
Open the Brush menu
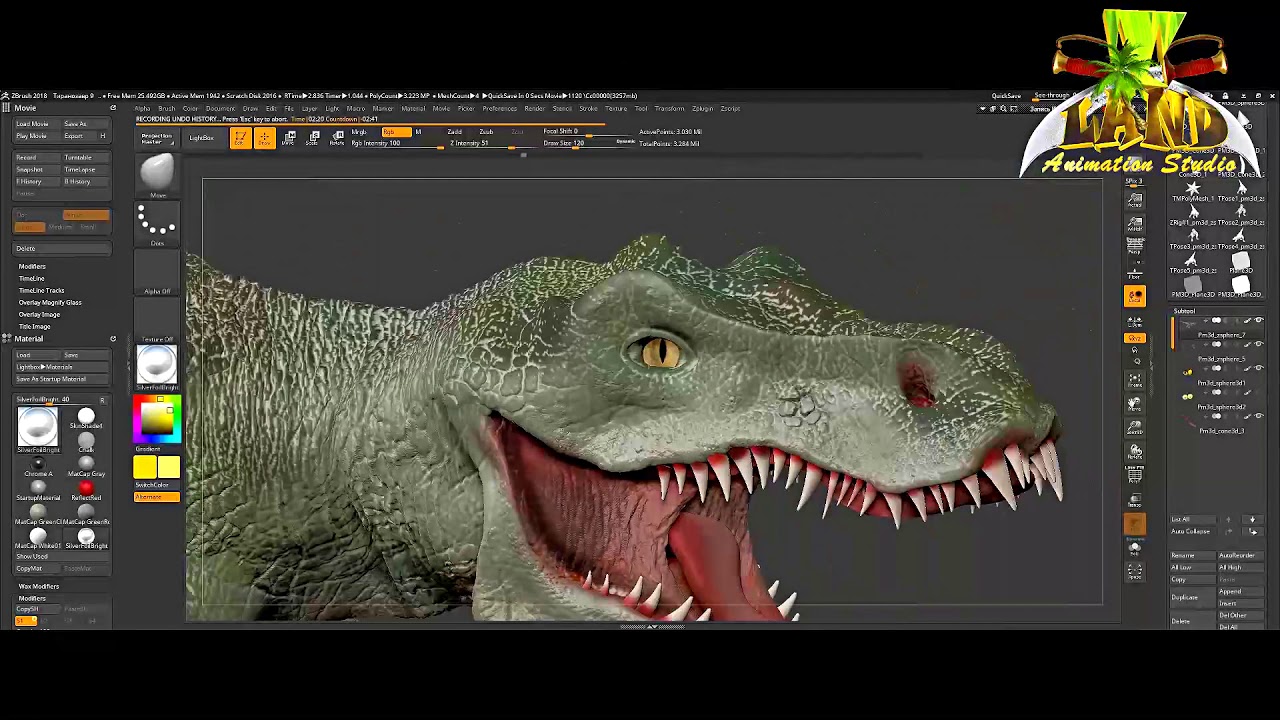(x=166, y=108)
